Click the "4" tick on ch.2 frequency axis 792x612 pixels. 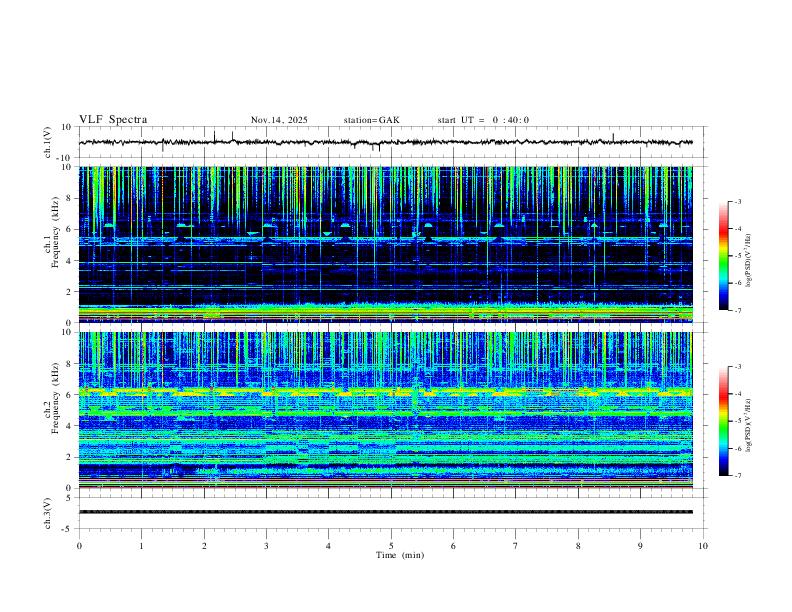70,426
